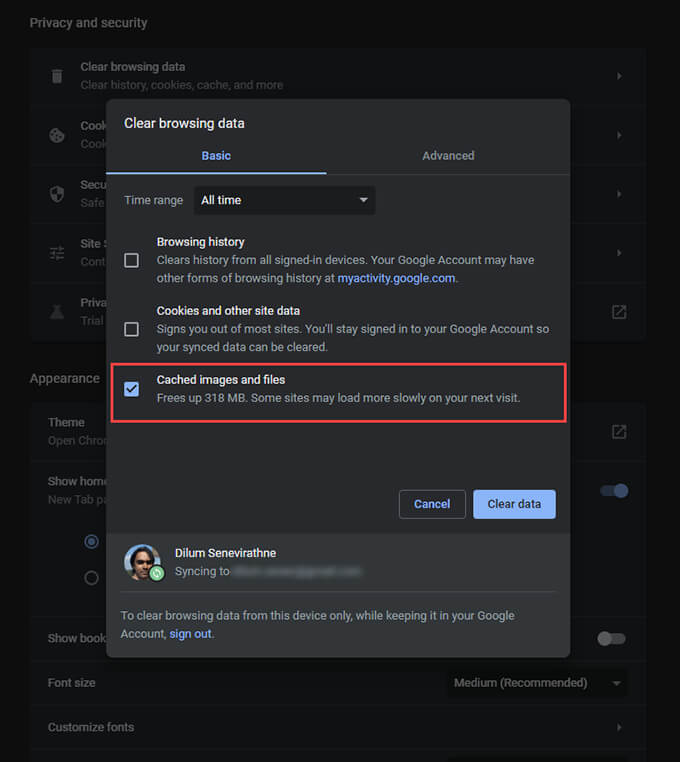Check the Cookies and other site data checkbox
Screen dimensions: 680x762
(x=131, y=329)
